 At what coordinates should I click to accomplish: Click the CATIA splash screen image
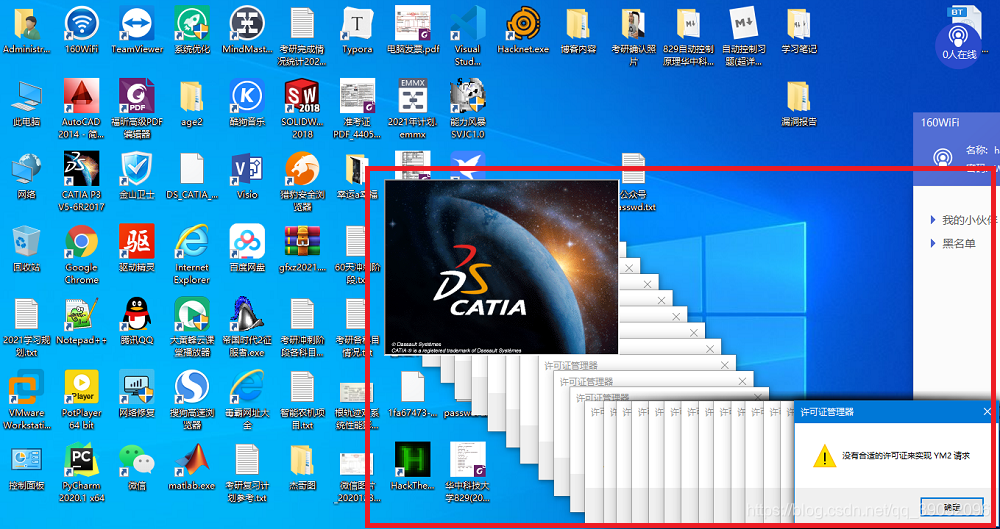pyautogui.click(x=501, y=267)
